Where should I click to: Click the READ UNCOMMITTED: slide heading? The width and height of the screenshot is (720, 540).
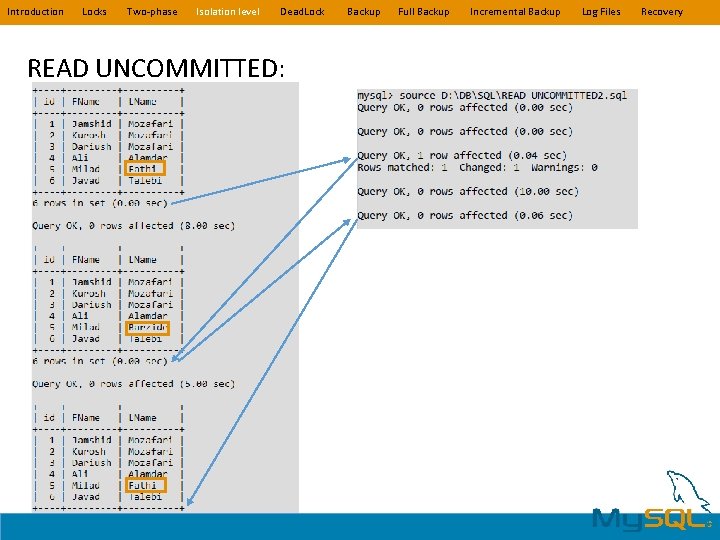(156, 68)
